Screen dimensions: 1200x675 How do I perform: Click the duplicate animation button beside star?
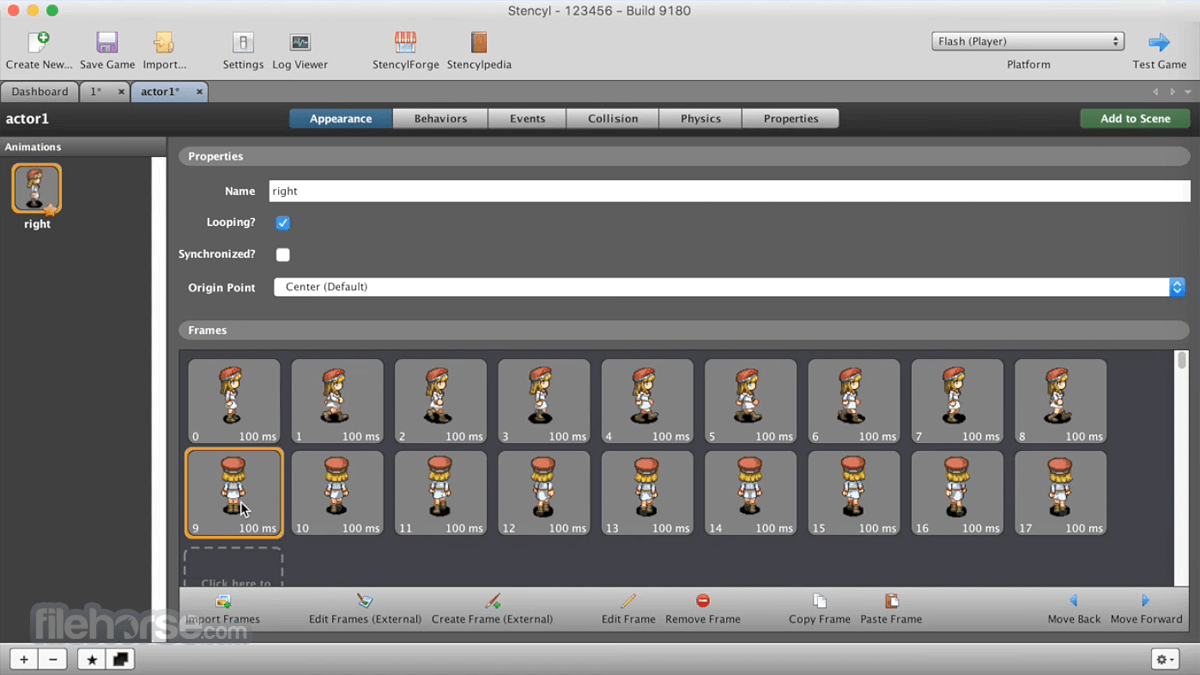120,659
